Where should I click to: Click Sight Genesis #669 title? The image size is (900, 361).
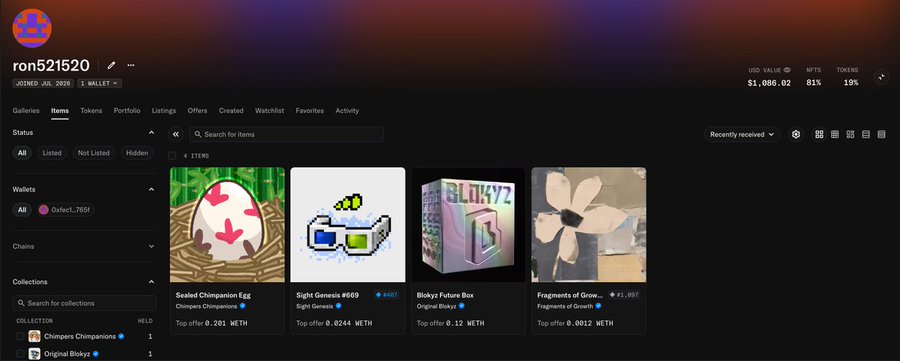coord(327,295)
